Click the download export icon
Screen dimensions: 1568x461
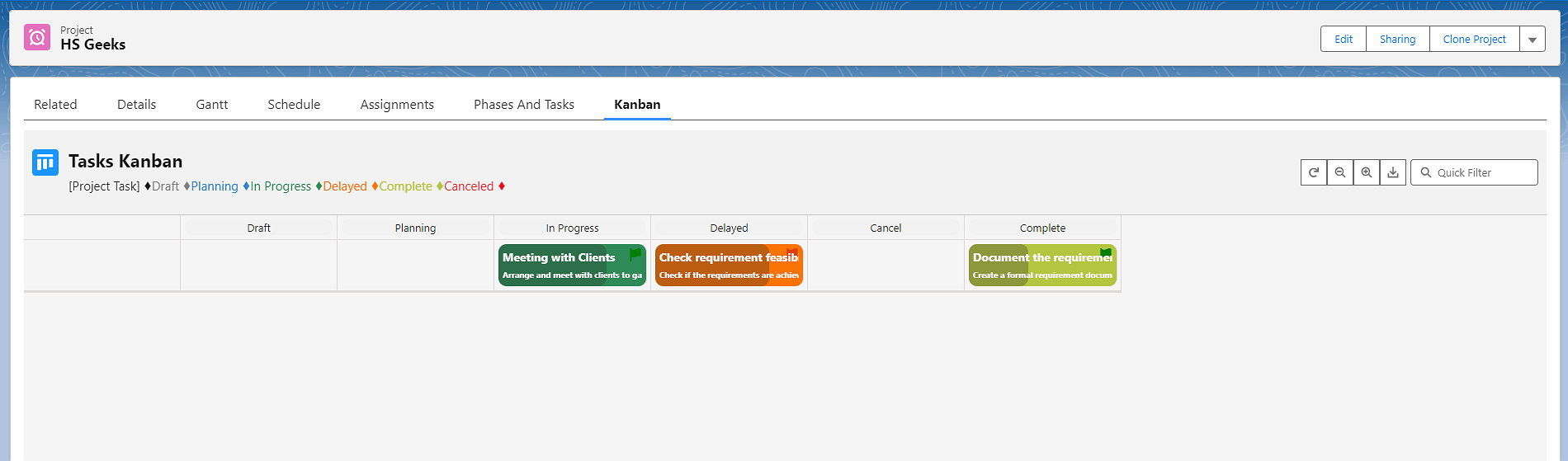click(x=1392, y=172)
